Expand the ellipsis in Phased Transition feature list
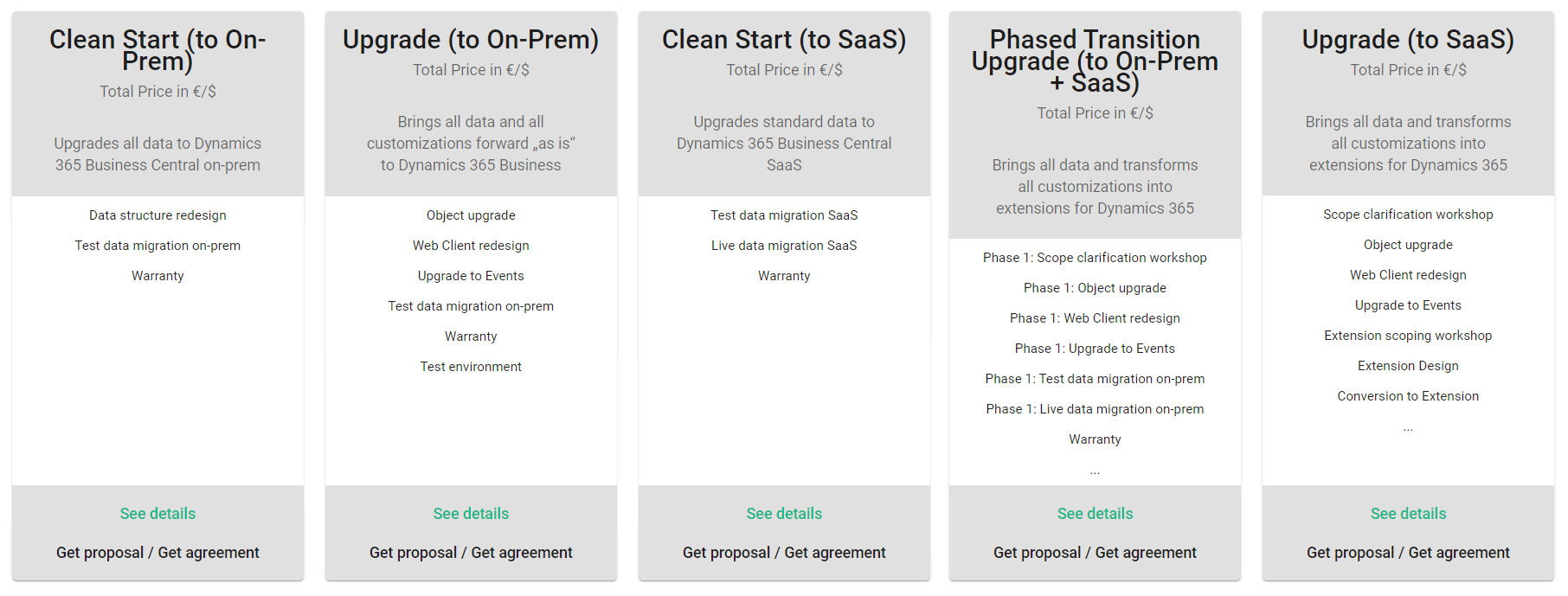The height and width of the screenshot is (596, 1568). 1095,471
